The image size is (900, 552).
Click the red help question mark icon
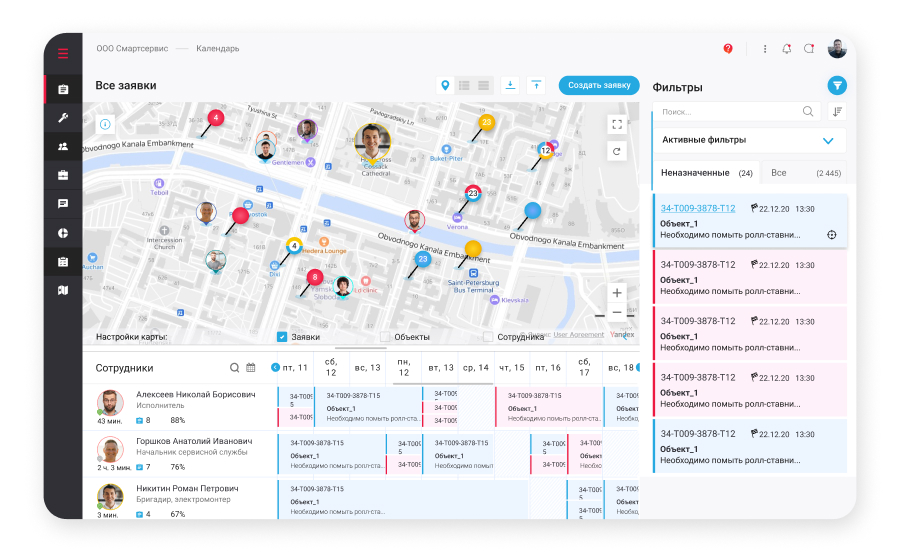(x=728, y=49)
